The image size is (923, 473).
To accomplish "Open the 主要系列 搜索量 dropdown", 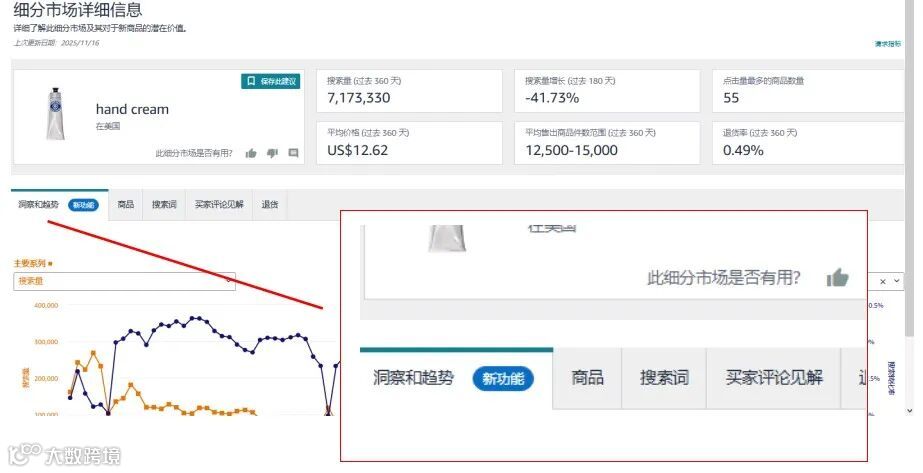I will coord(124,281).
